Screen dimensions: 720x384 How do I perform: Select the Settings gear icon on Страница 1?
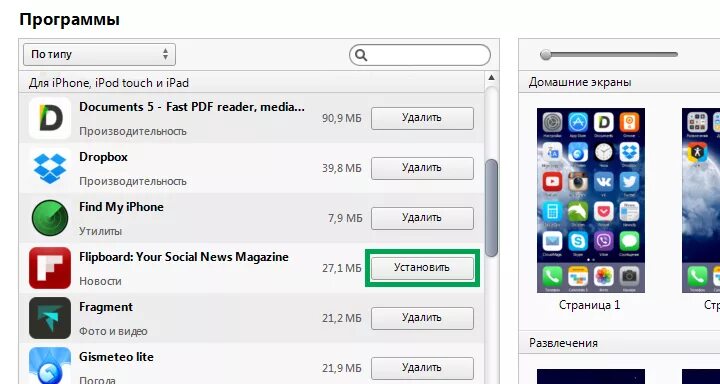(x=552, y=123)
